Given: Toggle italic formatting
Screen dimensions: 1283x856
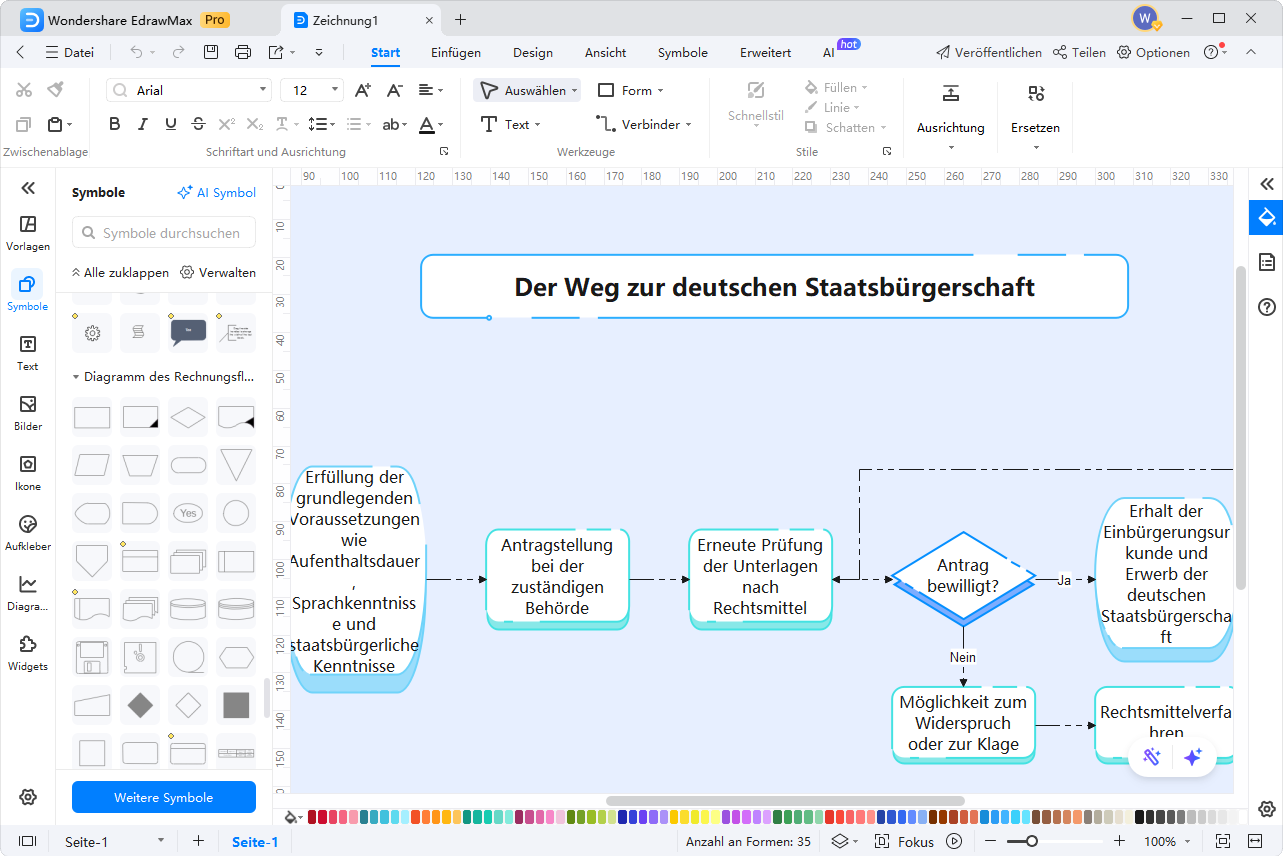Looking at the screenshot, I should (142, 124).
